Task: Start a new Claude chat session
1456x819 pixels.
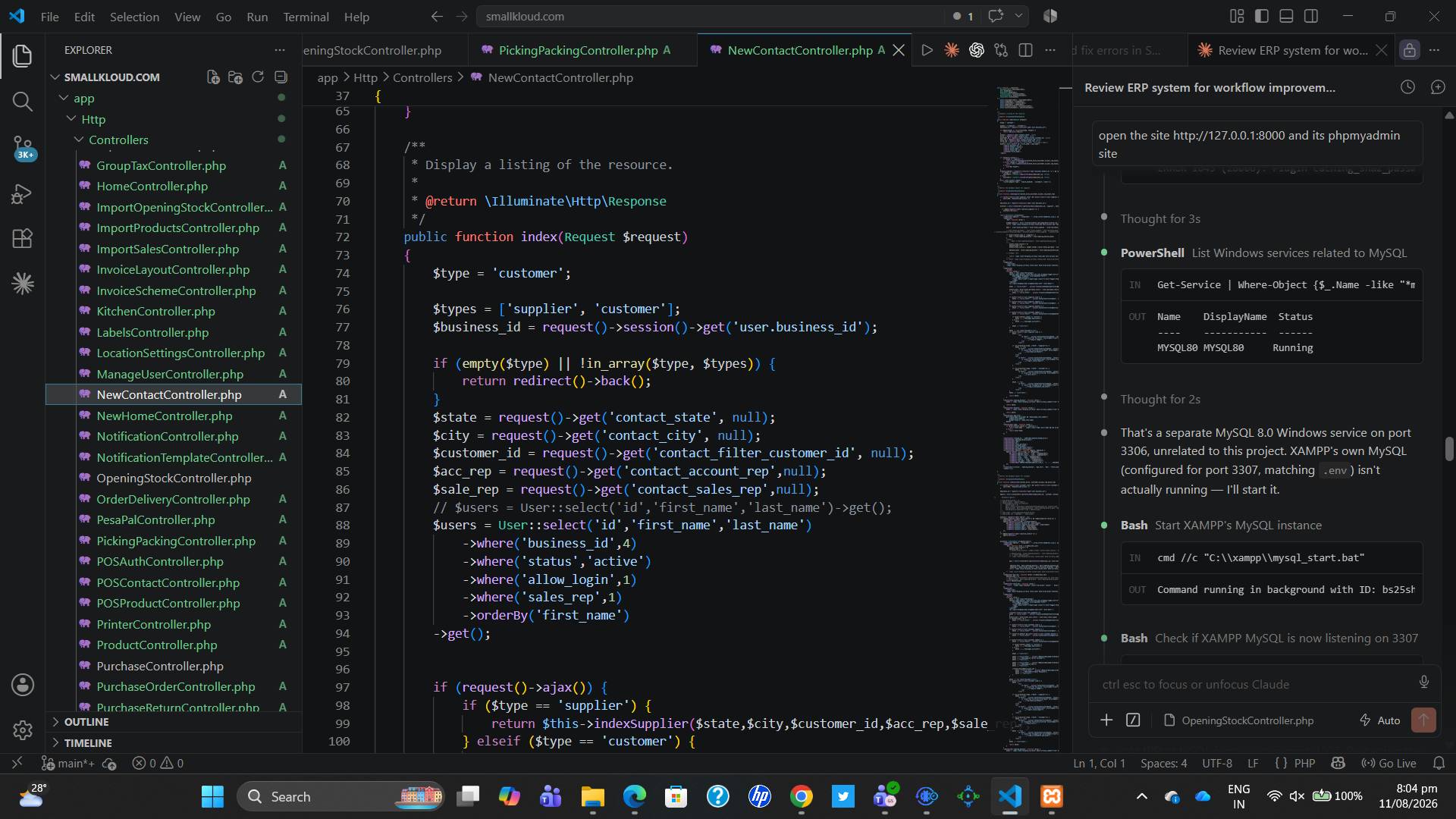Action: coord(1437,87)
